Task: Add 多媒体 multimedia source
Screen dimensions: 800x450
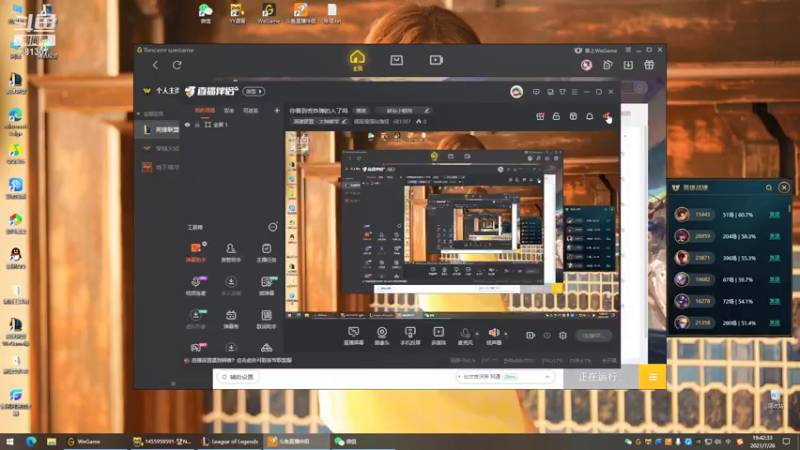Action: [438, 336]
